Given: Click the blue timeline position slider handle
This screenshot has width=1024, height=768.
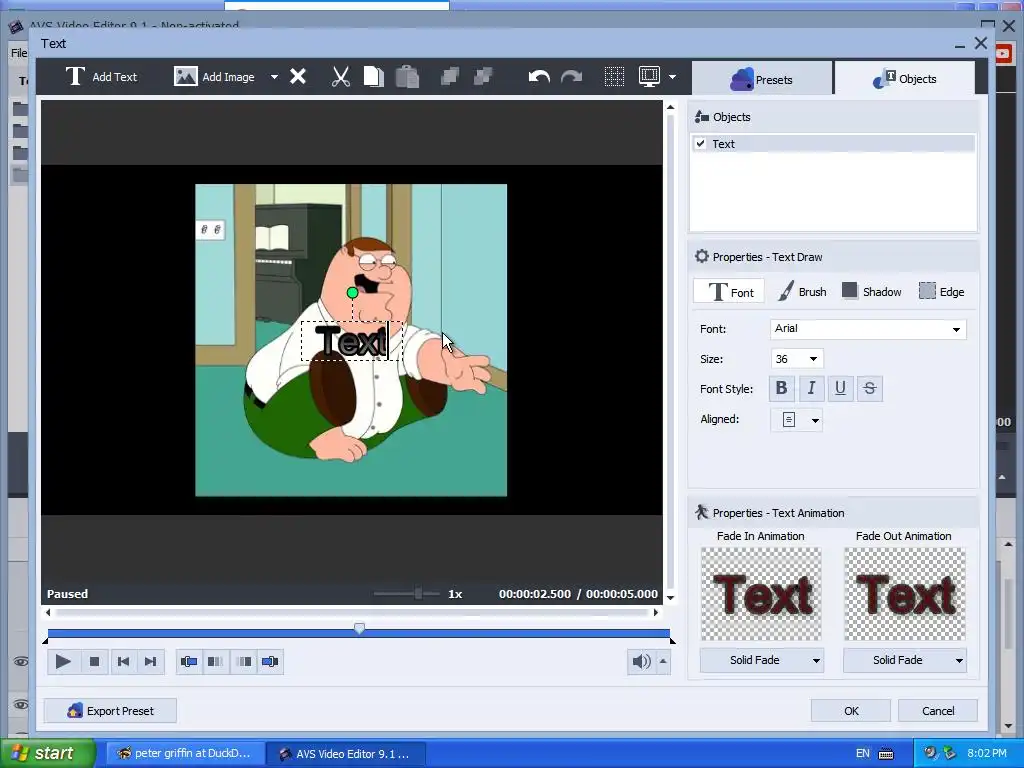Looking at the screenshot, I should 359,628.
